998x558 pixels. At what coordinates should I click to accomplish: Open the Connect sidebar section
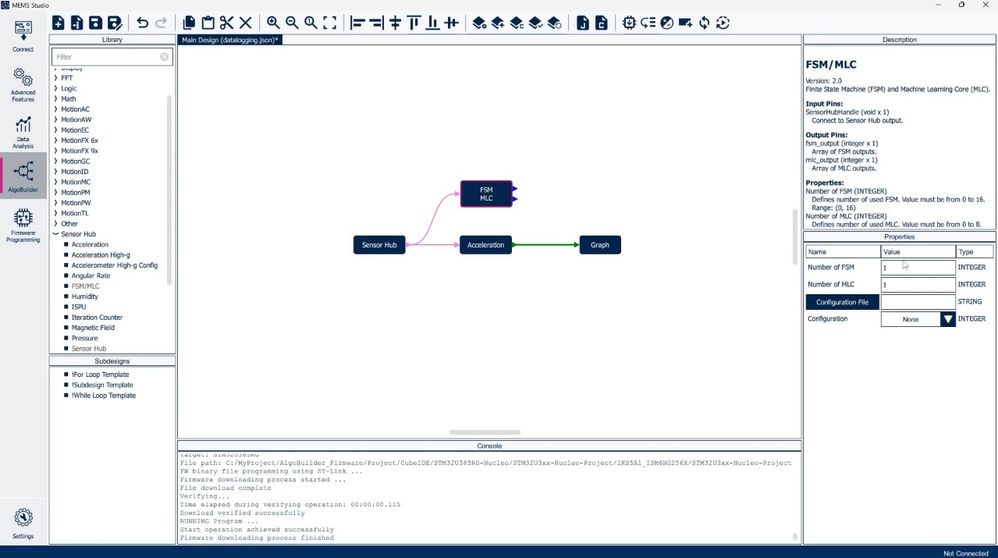[23, 36]
